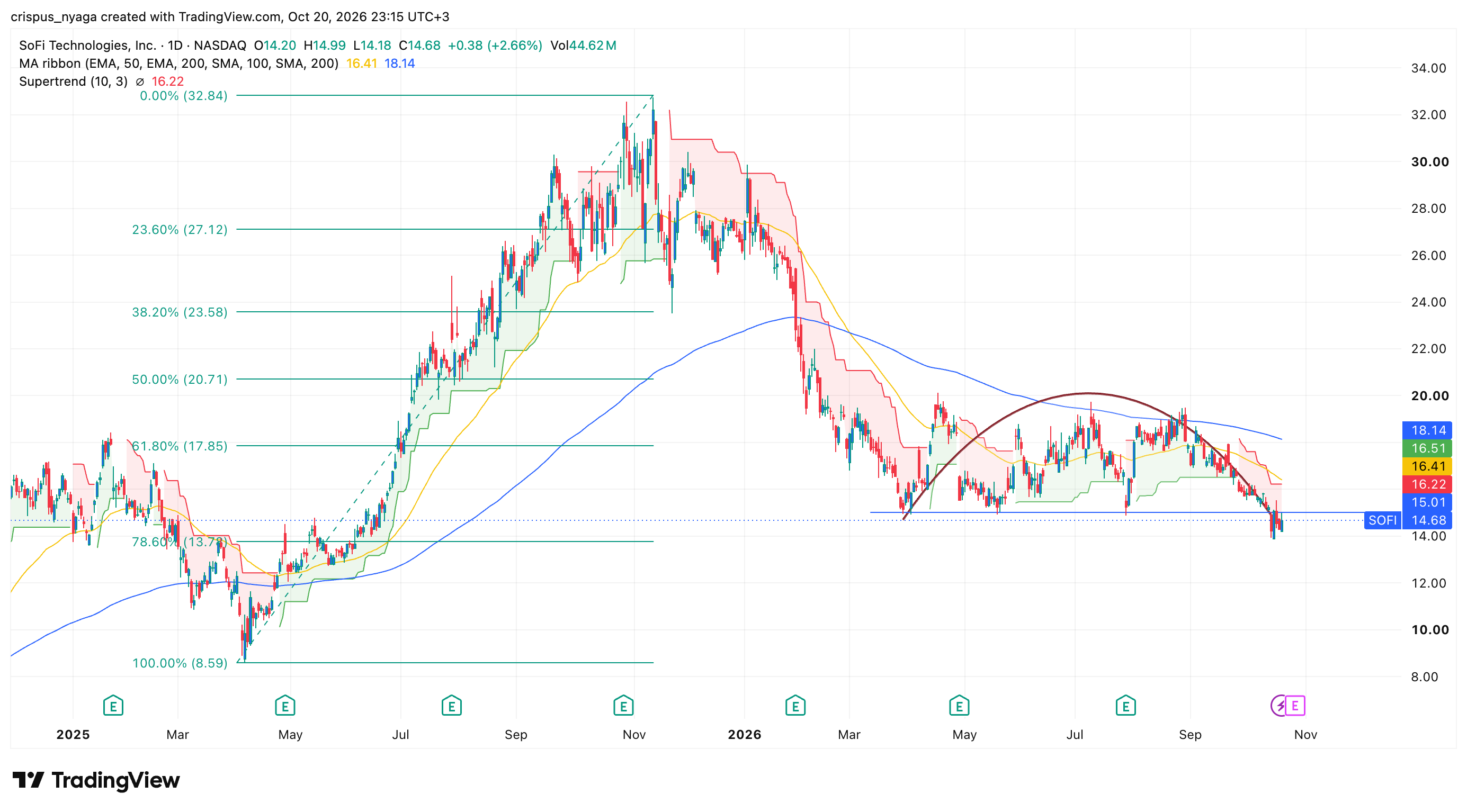Select the SoFi Technologies, Inc. chart title
This screenshot has width=1467, height=812.
coord(88,46)
